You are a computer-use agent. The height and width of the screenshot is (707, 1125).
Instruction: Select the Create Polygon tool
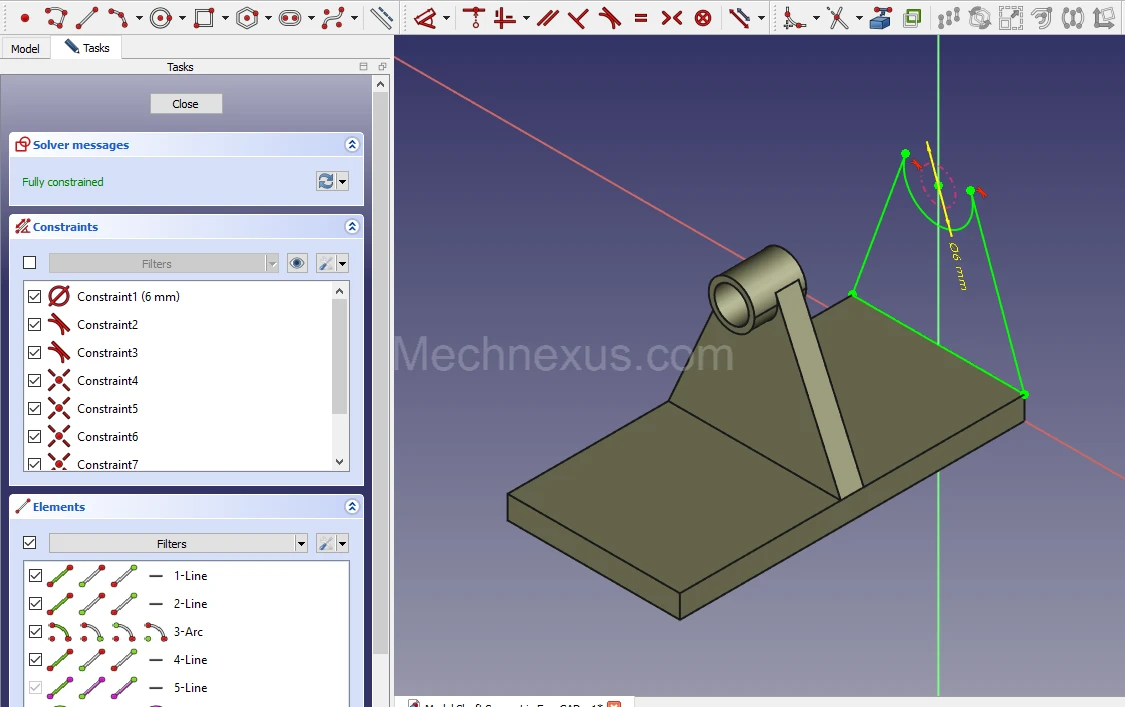point(247,18)
